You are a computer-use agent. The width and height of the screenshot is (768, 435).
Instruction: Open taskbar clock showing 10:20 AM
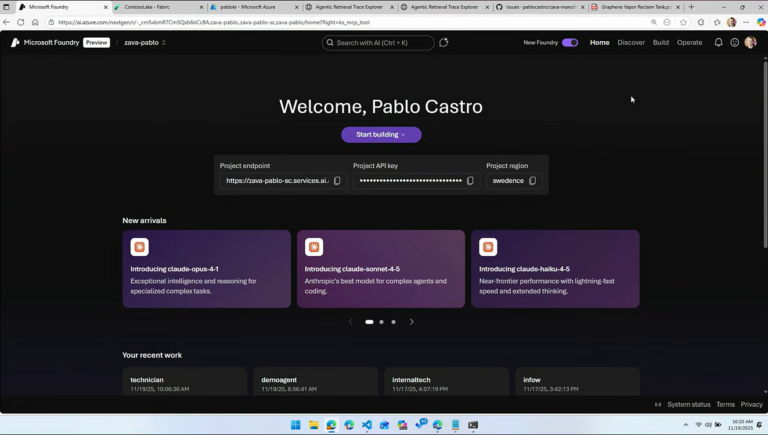740,425
